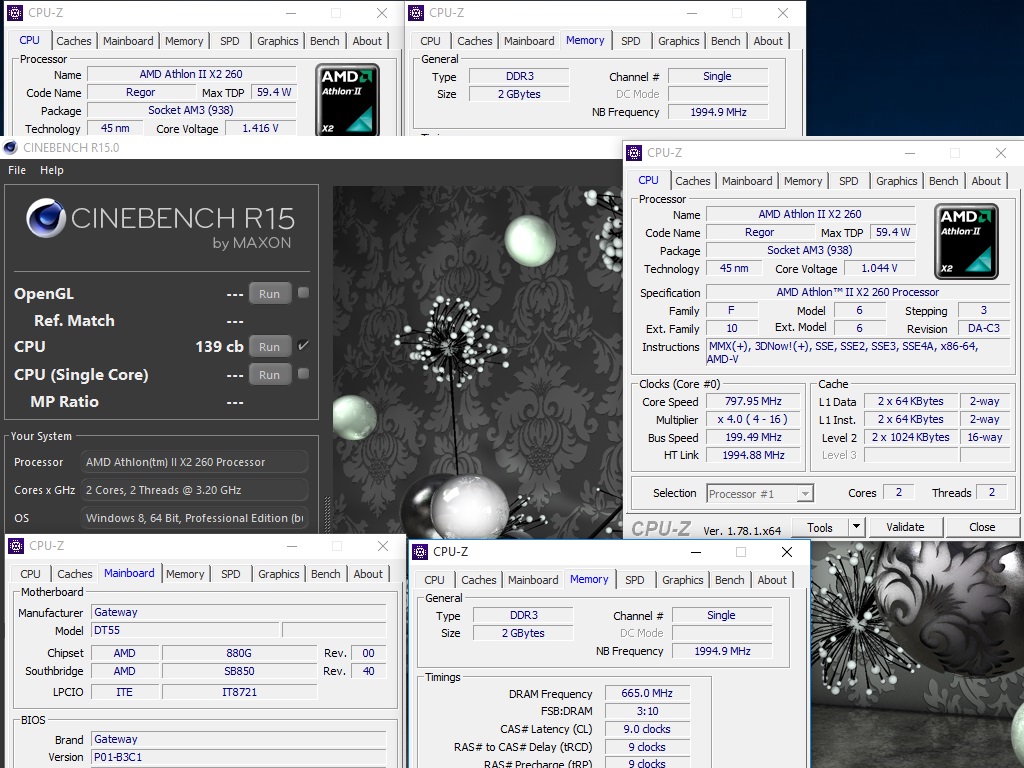Screen dimensions: 1024x768
Task: Click the Cinebench panel resize grip handle
Action: pos(327,516)
